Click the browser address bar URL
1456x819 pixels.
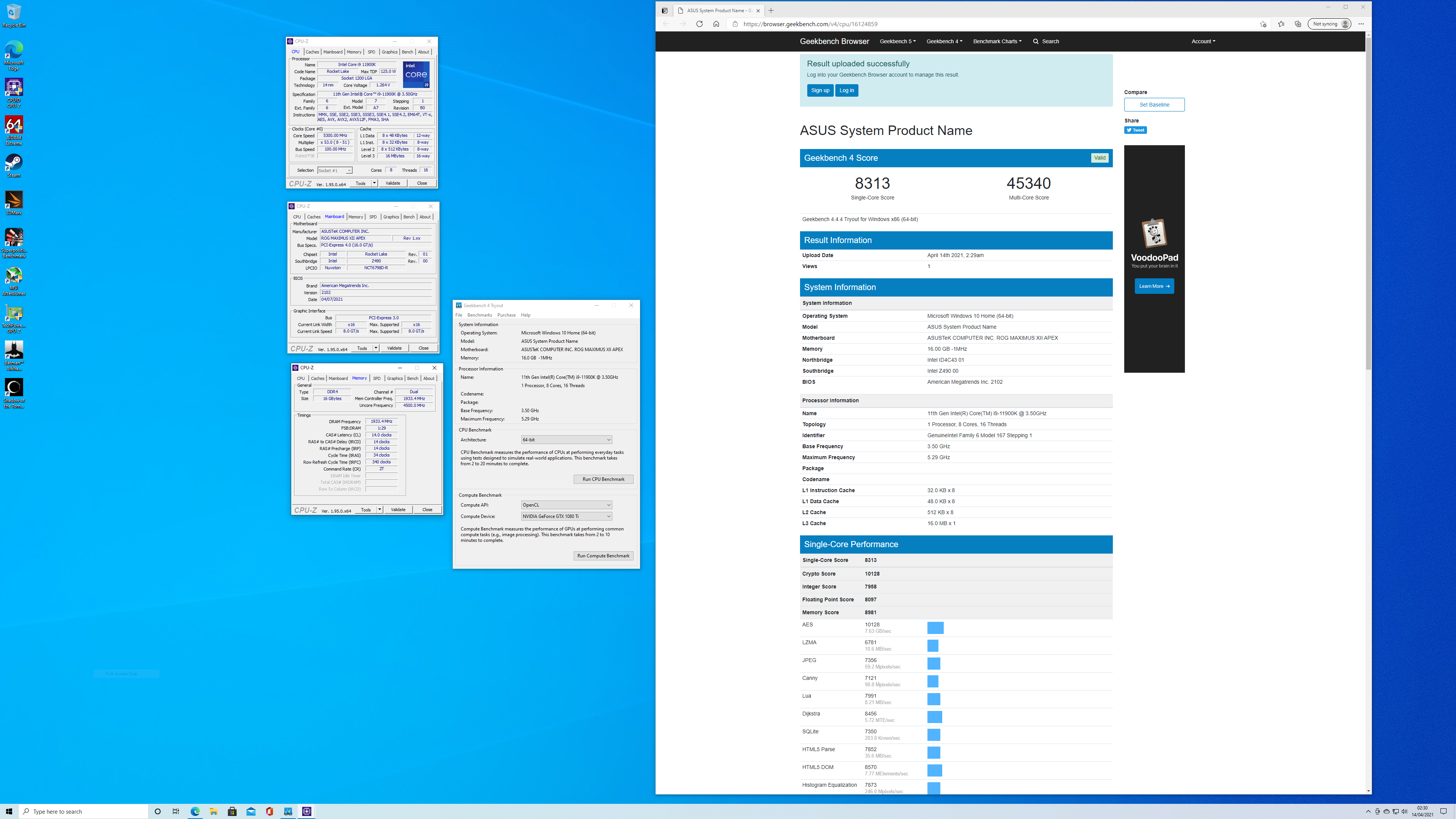(x=810, y=24)
